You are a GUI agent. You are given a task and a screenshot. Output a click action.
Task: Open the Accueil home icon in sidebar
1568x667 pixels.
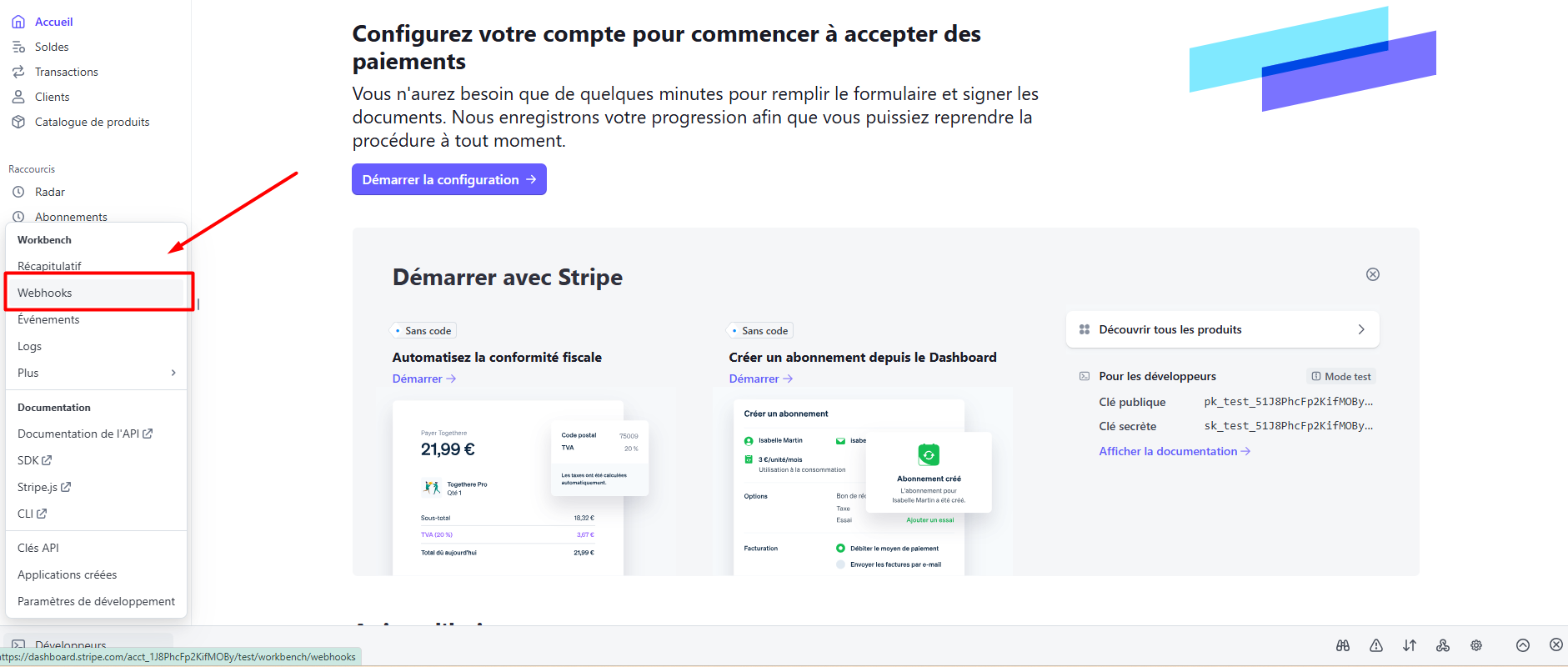[18, 22]
